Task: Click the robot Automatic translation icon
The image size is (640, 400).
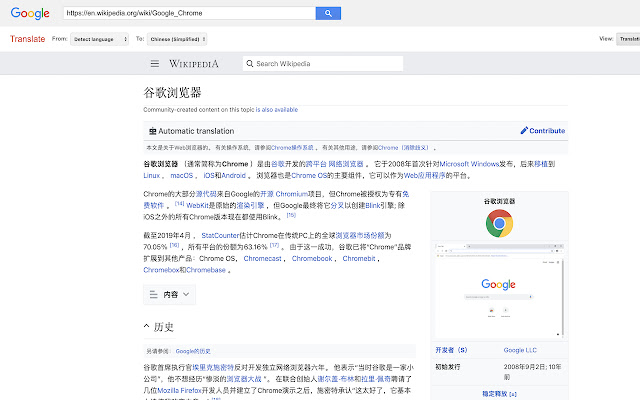Action: coord(152,131)
